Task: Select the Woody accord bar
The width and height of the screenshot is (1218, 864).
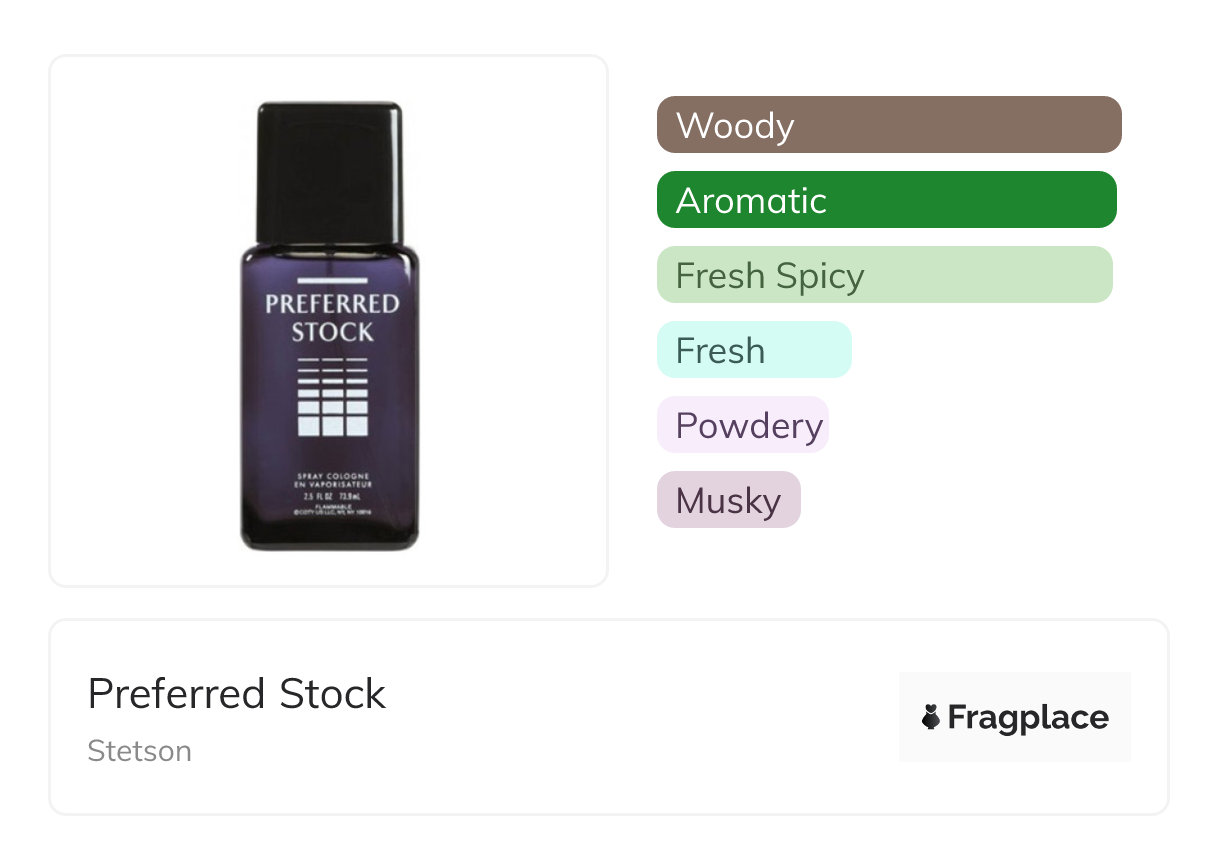Action: pos(888,125)
